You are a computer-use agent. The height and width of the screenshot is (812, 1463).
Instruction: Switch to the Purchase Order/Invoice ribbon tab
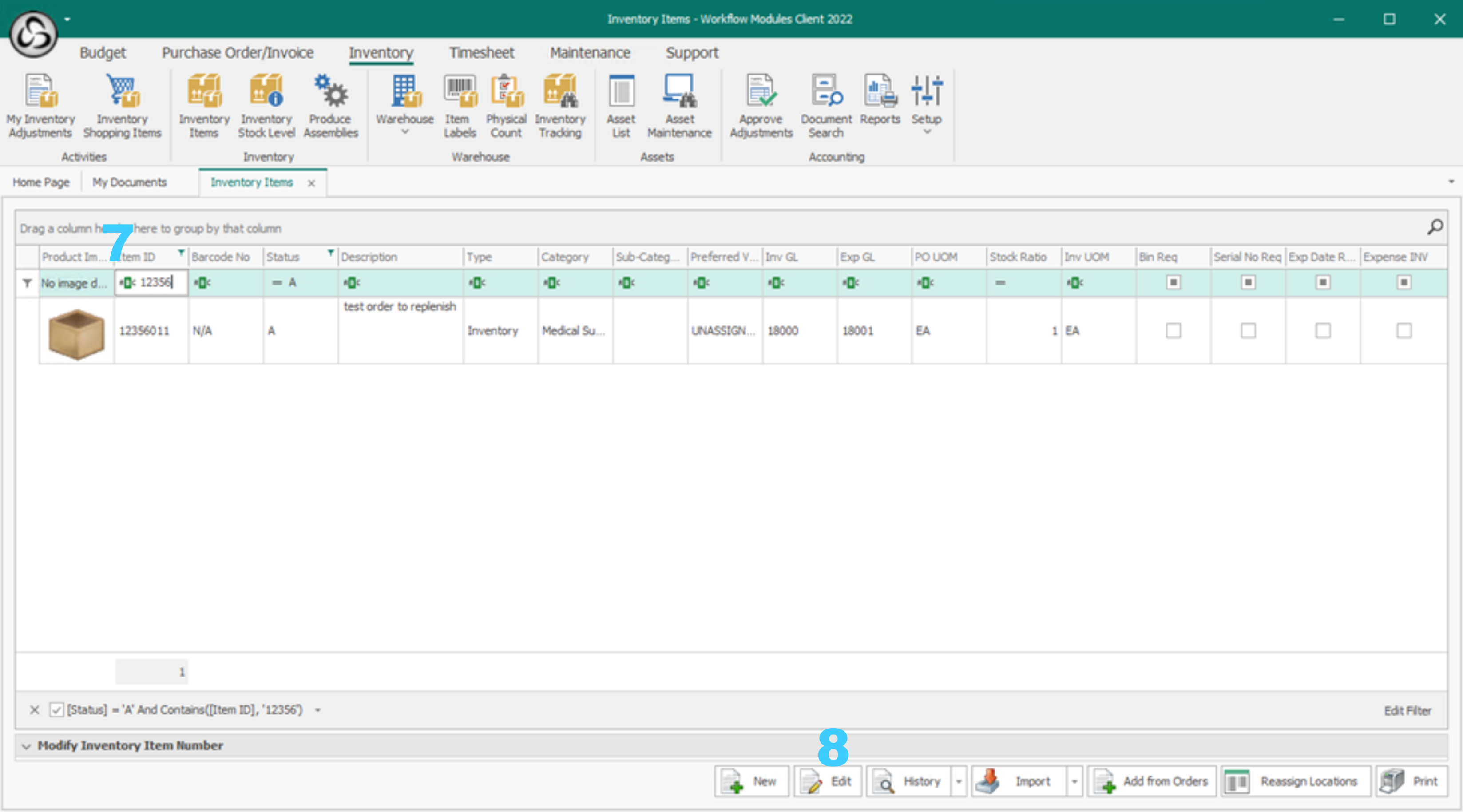[238, 53]
